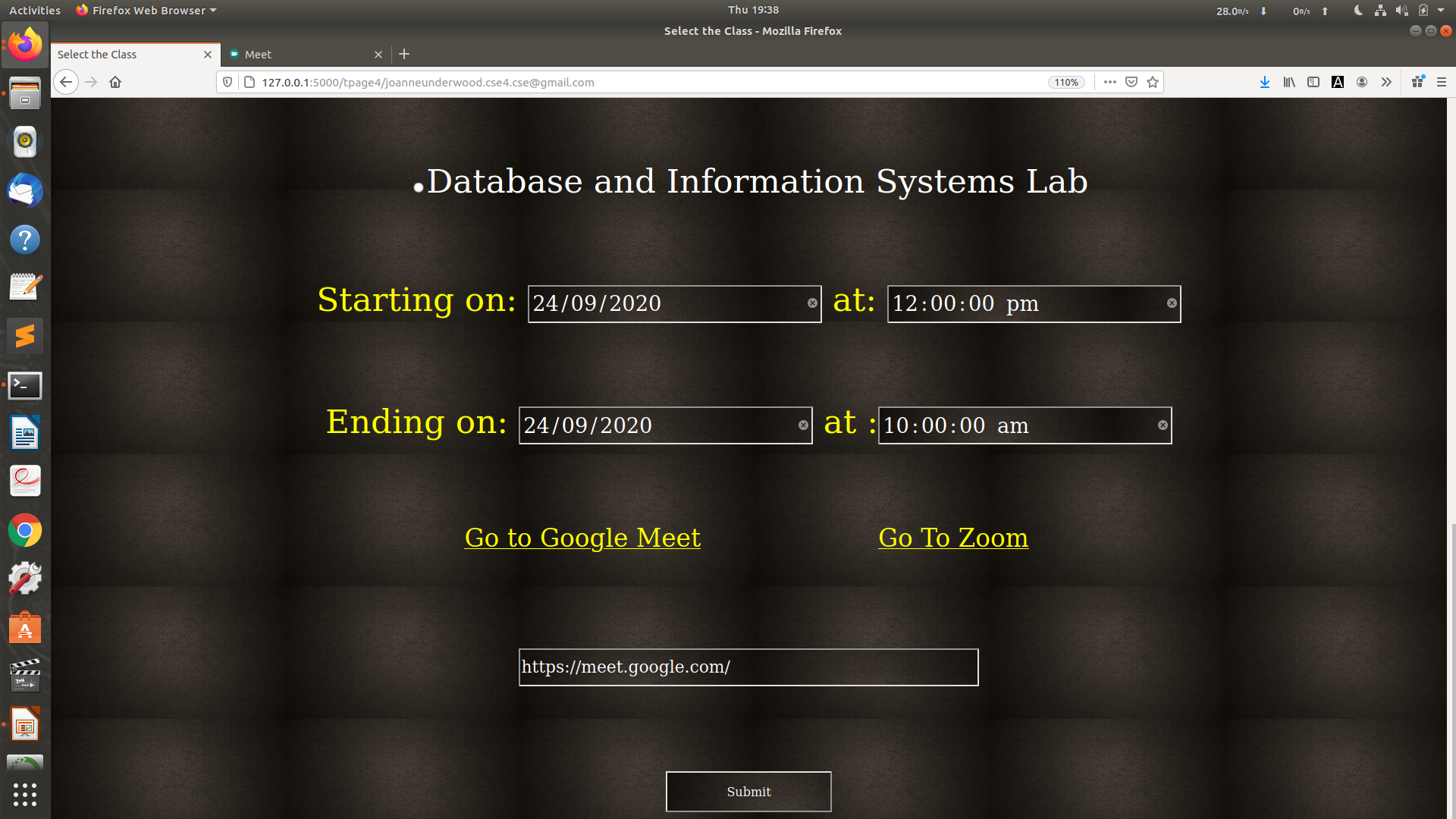
Task: Bookmark this page with the star icon
Action: (x=1153, y=82)
